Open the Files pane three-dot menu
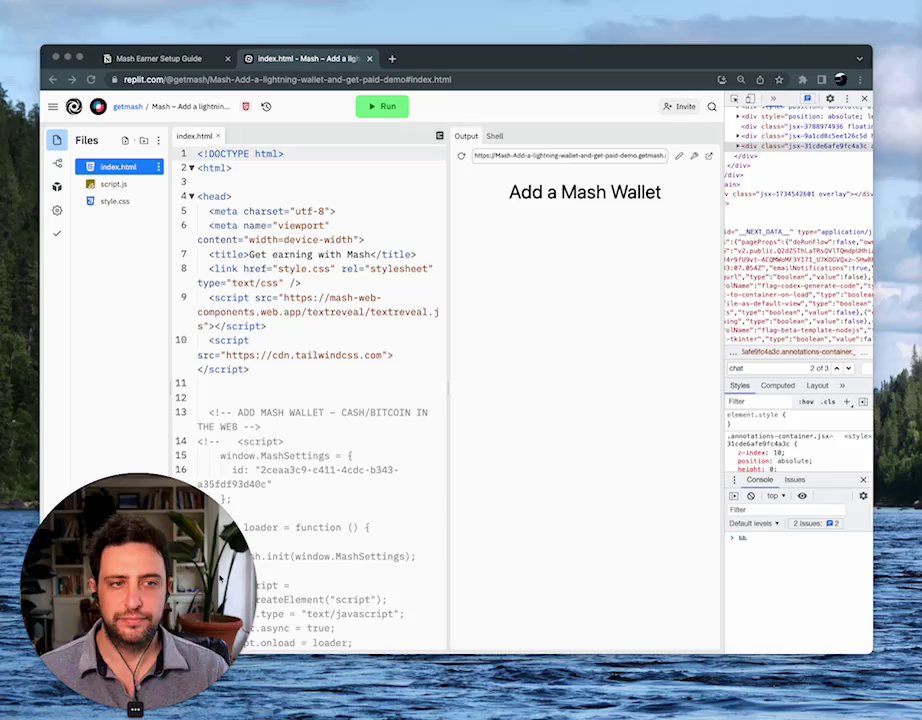922x720 pixels. tap(159, 141)
